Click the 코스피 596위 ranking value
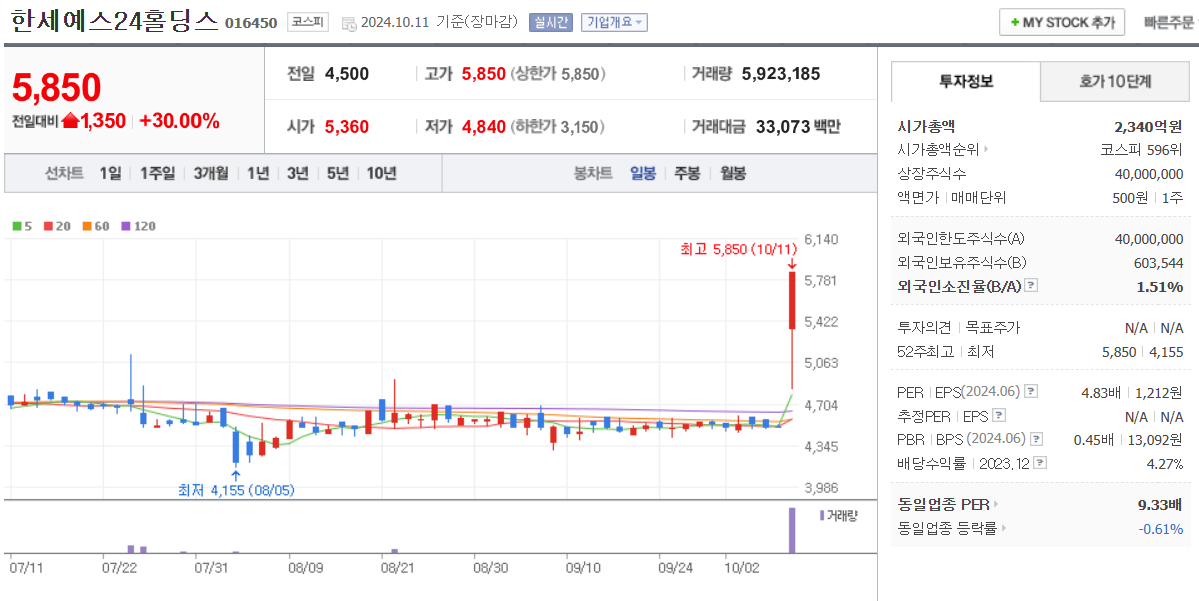Viewport: 1199px width, 601px height. 1142,150
